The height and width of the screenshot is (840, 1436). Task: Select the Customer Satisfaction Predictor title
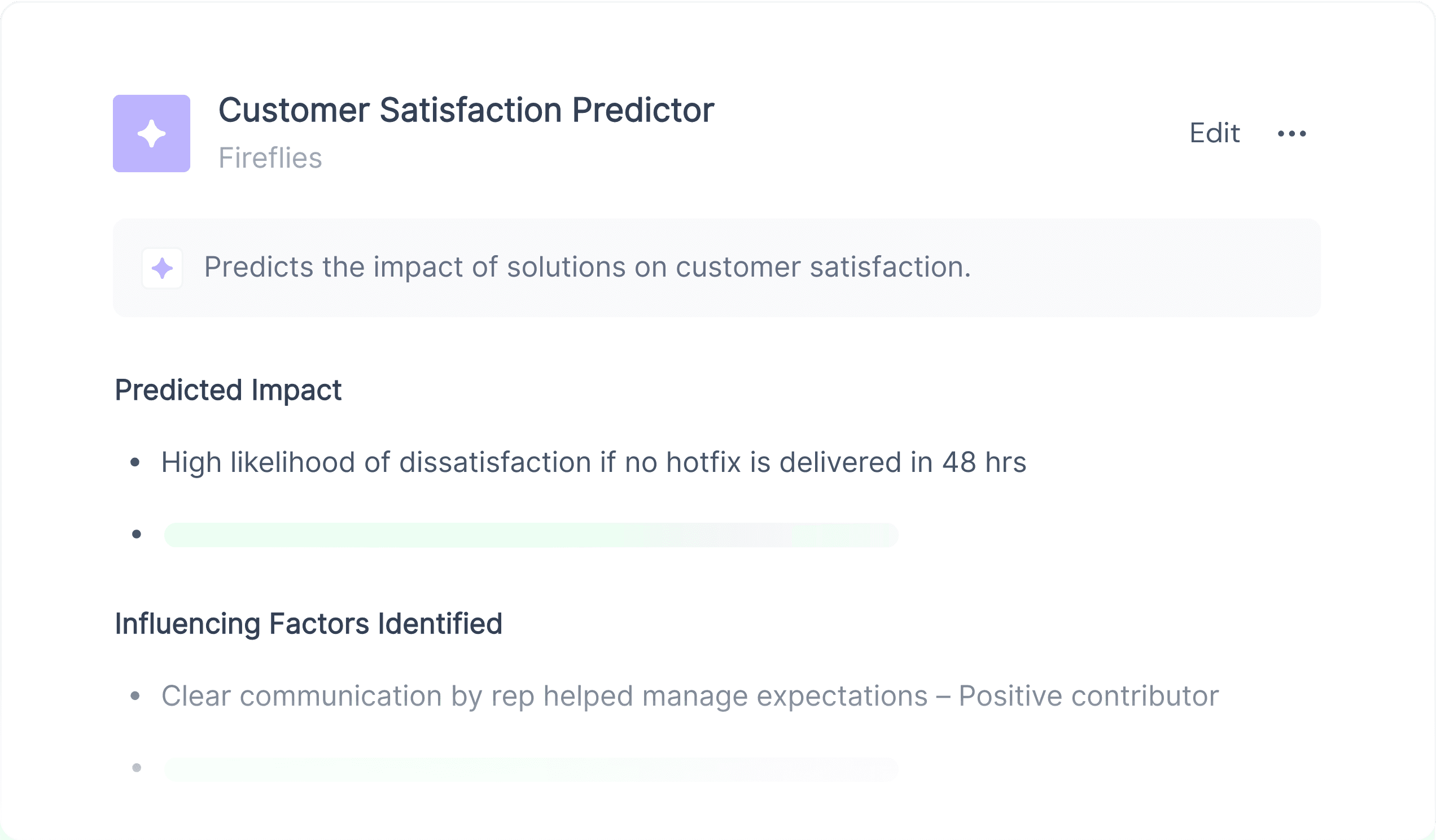coord(466,110)
